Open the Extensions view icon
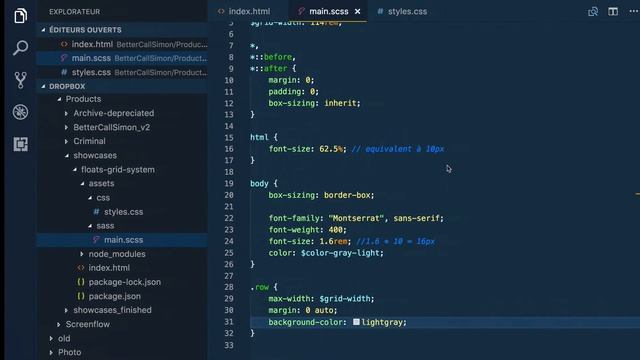The image size is (640, 360). (x=20, y=144)
